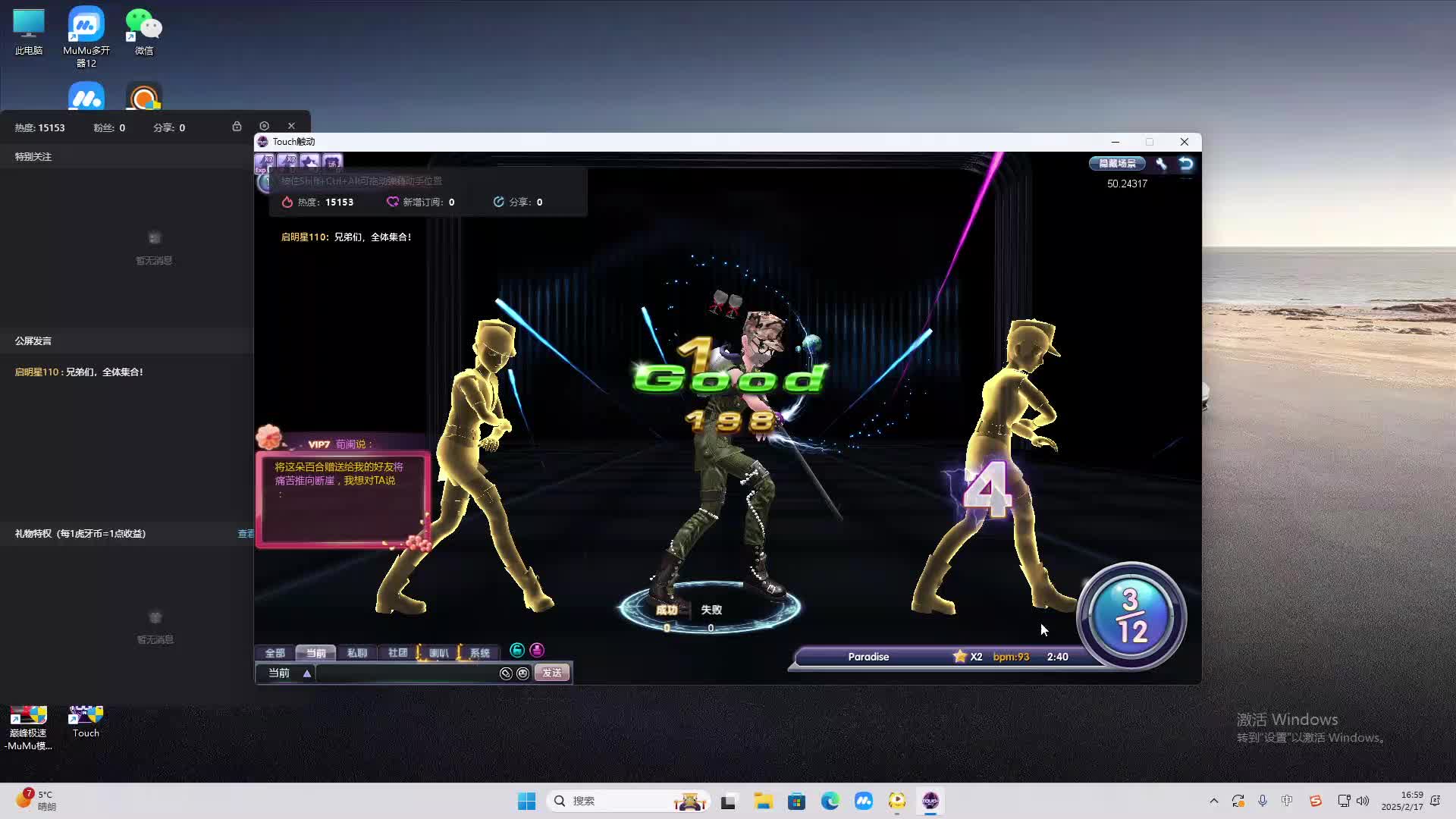The width and height of the screenshot is (1456, 819).
Task: Toggle the lock icon on overlay panel
Action: [x=237, y=126]
